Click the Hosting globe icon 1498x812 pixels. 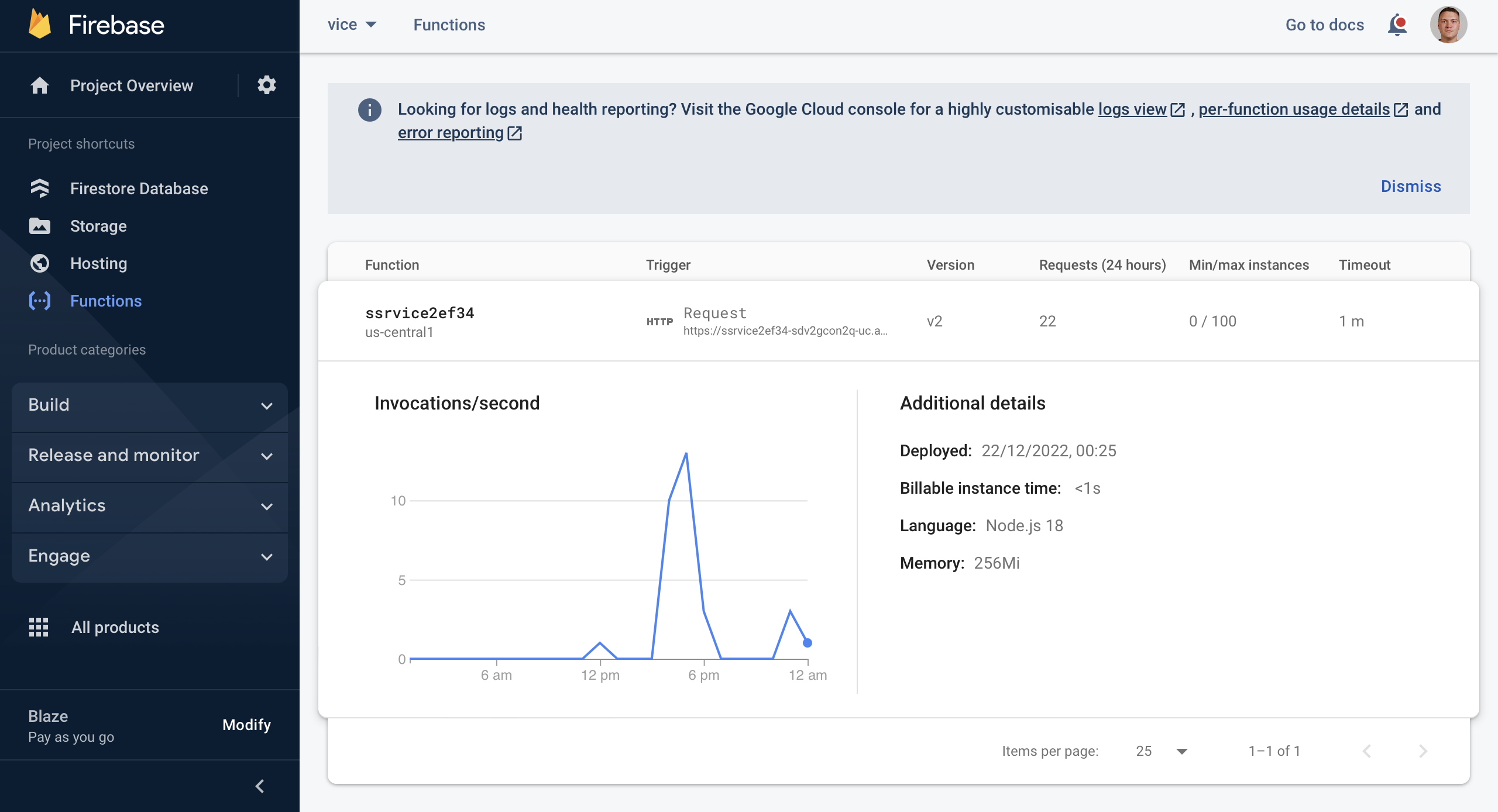click(x=40, y=263)
